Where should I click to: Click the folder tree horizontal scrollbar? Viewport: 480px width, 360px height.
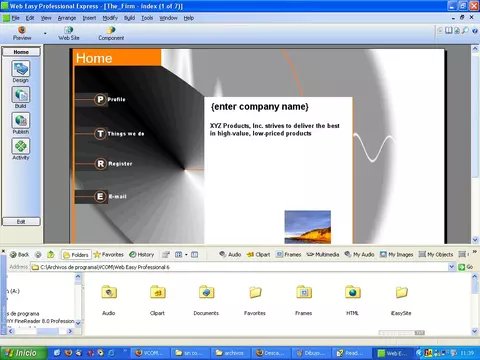coord(40,331)
